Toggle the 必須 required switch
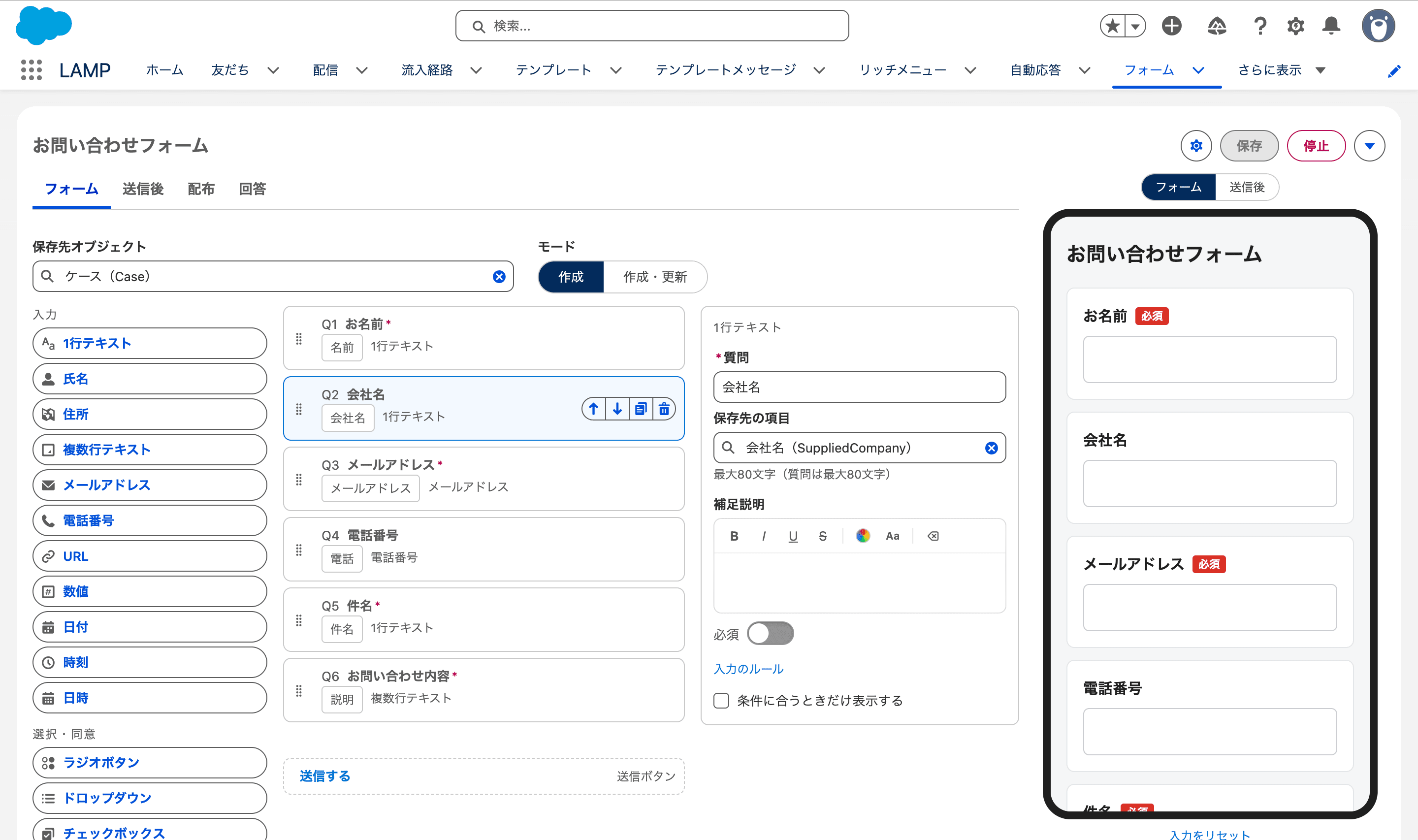The image size is (1418, 840). 770,633
